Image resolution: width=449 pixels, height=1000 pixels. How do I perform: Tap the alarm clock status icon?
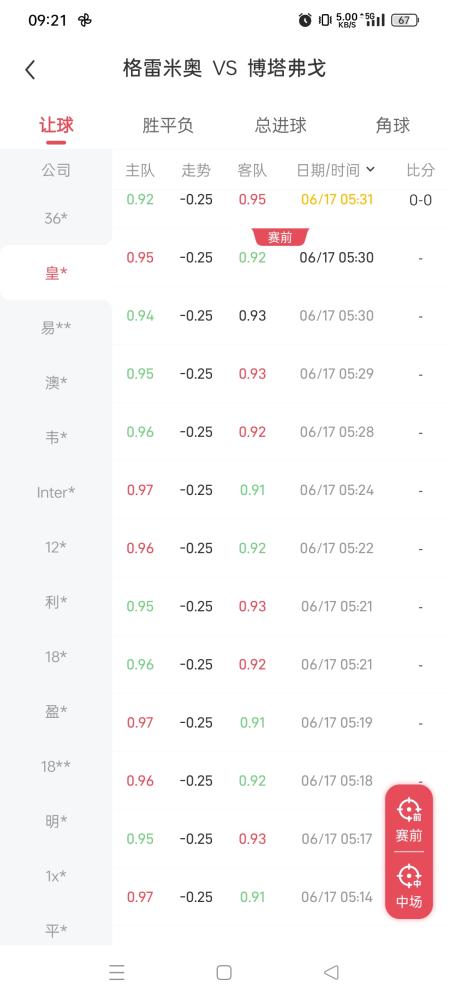(305, 20)
